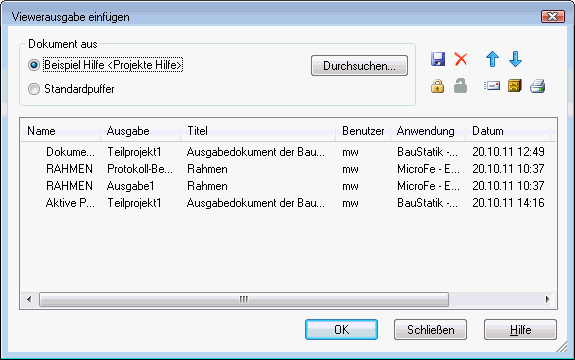
Task: Sort list by Datum column header
Action: click(x=508, y=131)
